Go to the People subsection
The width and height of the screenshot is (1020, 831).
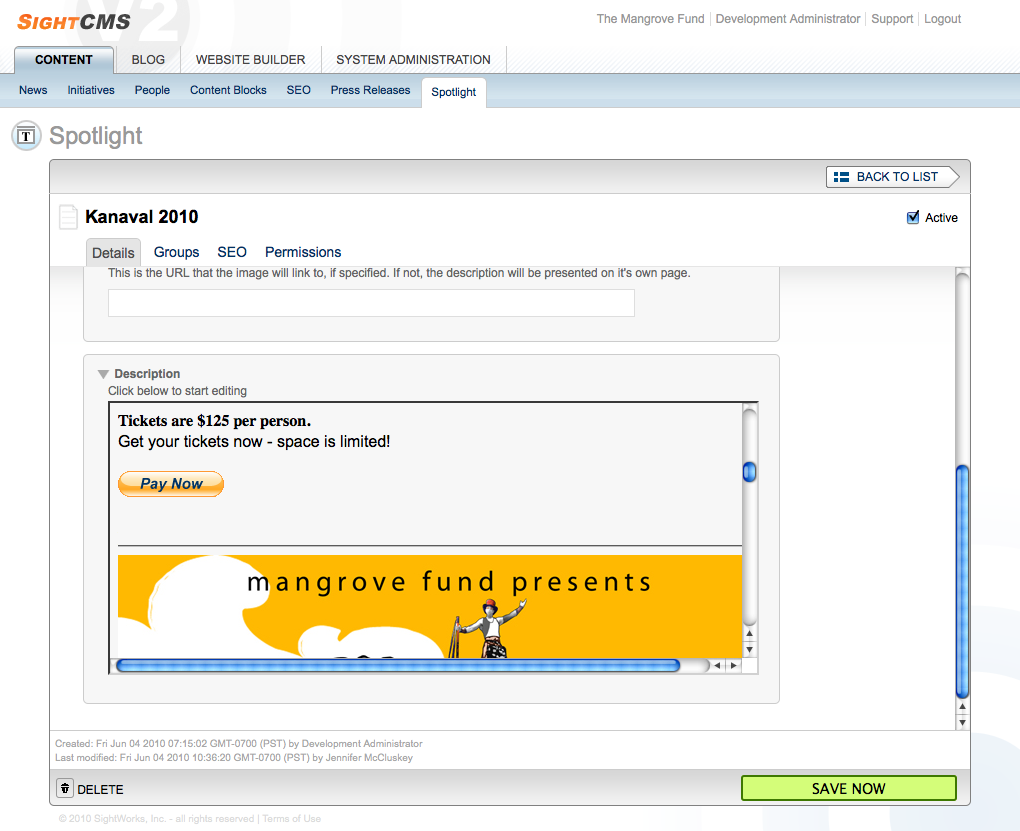click(x=152, y=90)
